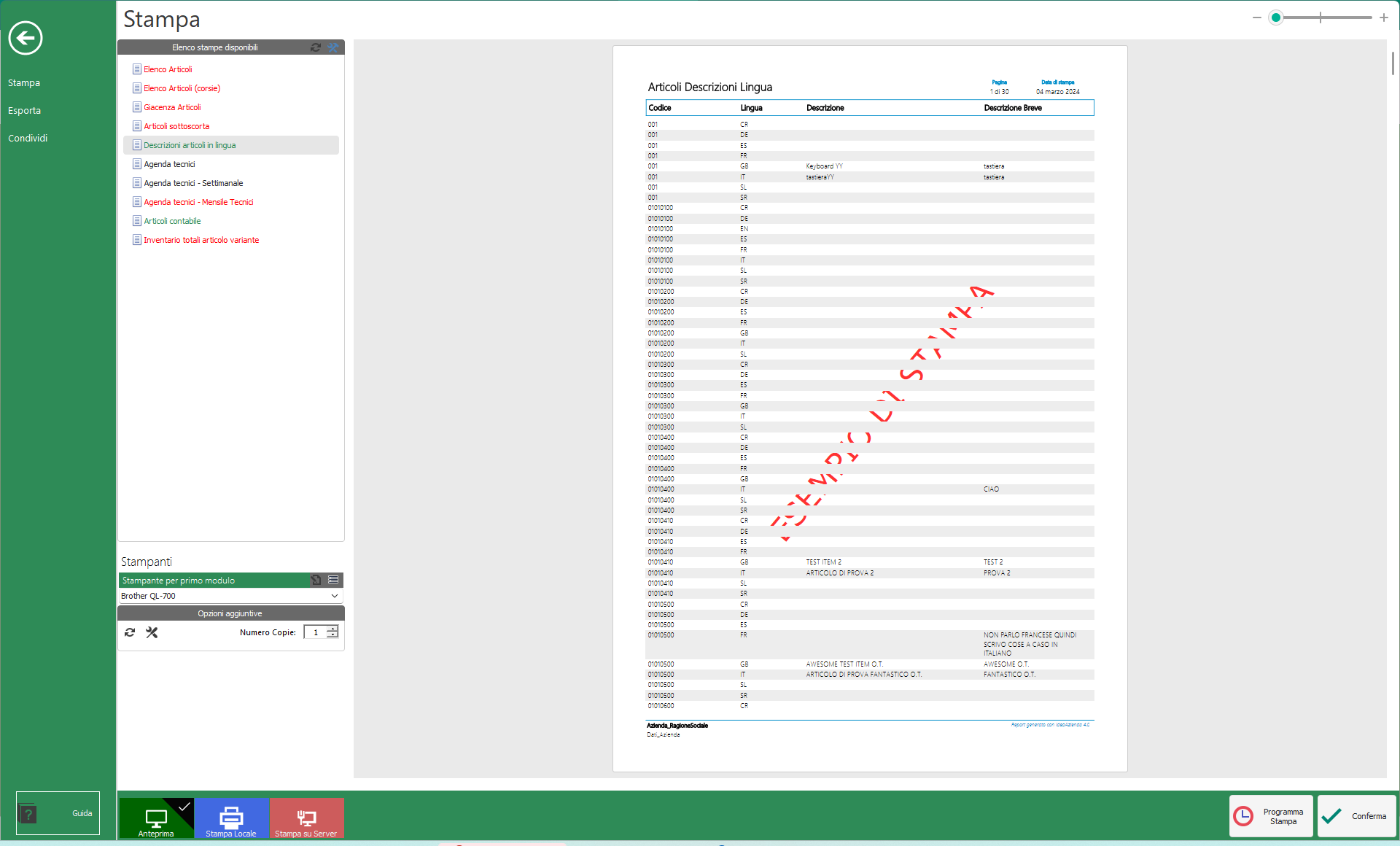This screenshot has width=1400, height=846.
Task: Click the Codice column header in preview
Action: (x=660, y=108)
